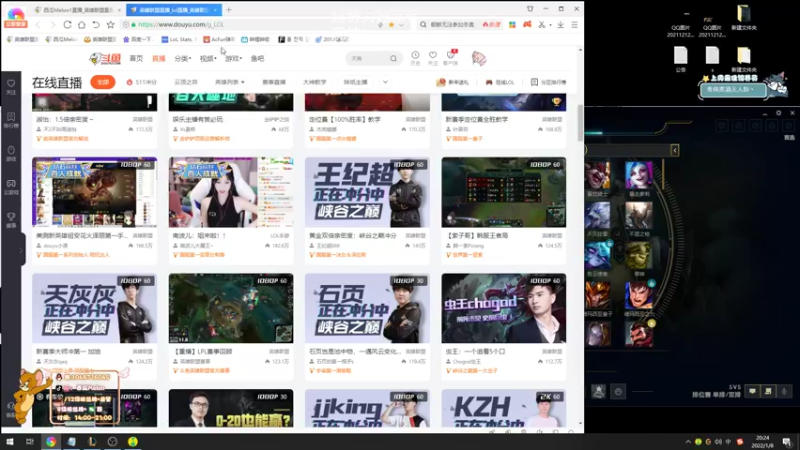
Task: Collapse champion panel arrow in League client
Action: coord(675,150)
